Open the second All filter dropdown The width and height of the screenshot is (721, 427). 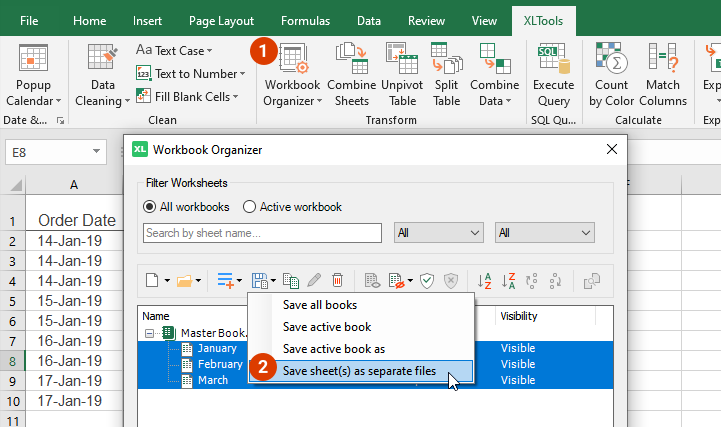pos(544,233)
